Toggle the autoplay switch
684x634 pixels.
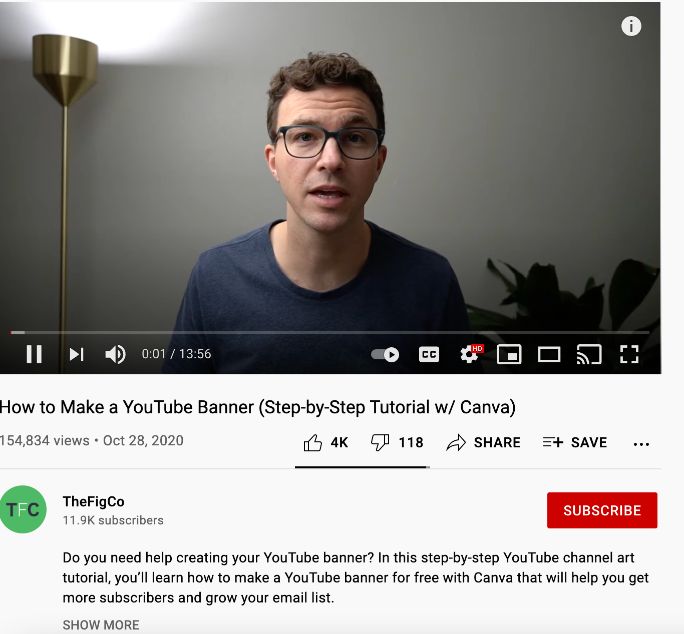pos(385,354)
